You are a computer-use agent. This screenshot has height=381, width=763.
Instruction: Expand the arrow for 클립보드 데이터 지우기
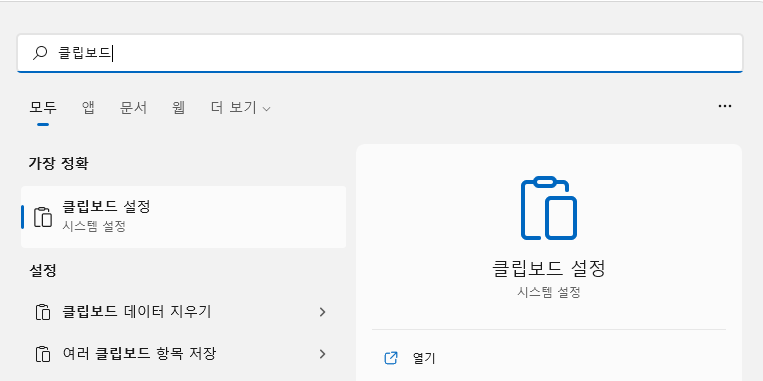pos(322,312)
